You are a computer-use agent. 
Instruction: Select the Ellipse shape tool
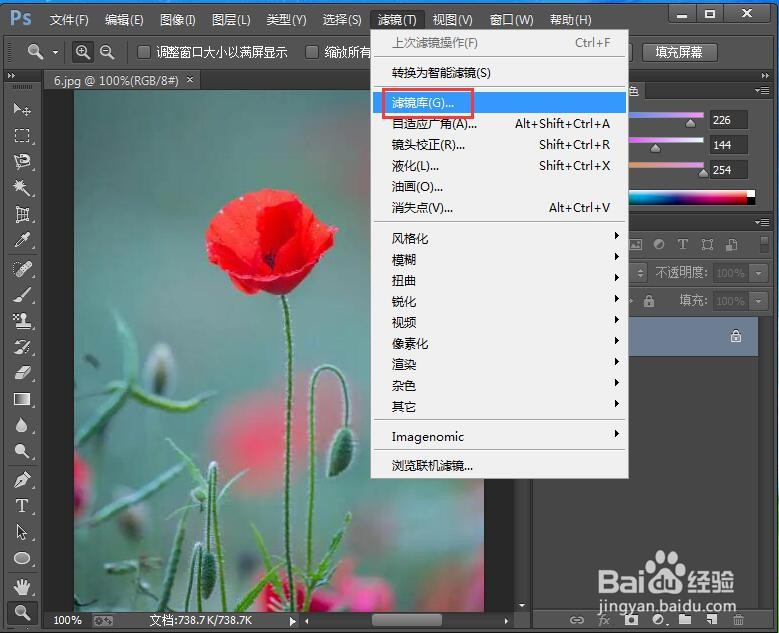point(22,558)
